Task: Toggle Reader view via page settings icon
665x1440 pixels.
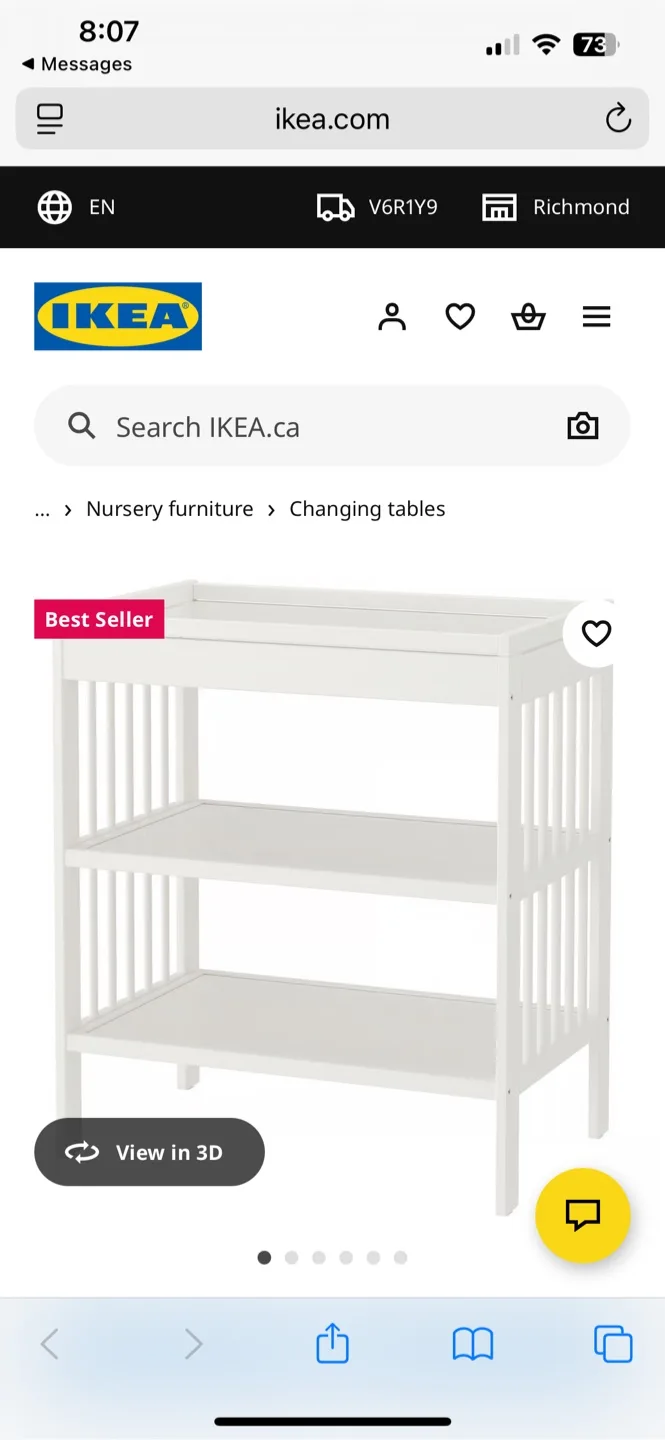Action: 48,118
